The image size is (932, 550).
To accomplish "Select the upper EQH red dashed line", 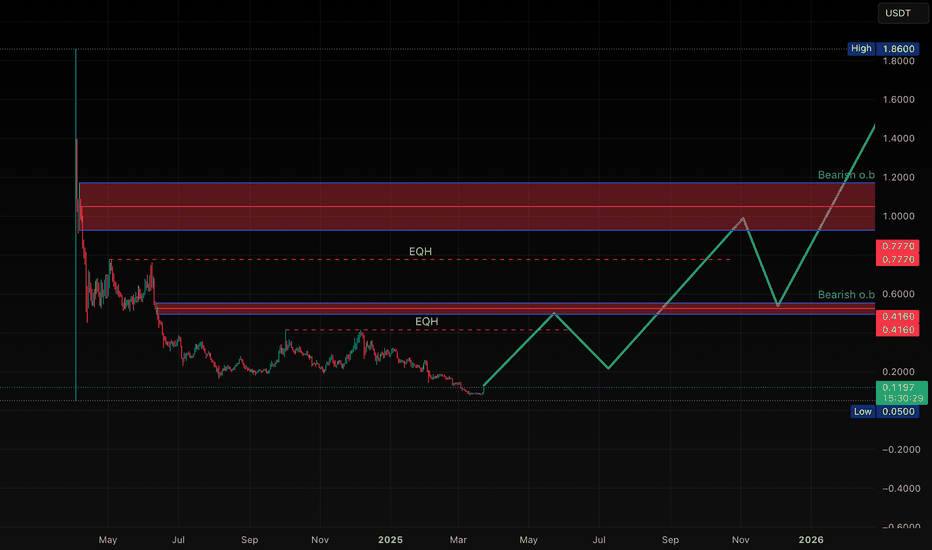I will click(x=420, y=260).
